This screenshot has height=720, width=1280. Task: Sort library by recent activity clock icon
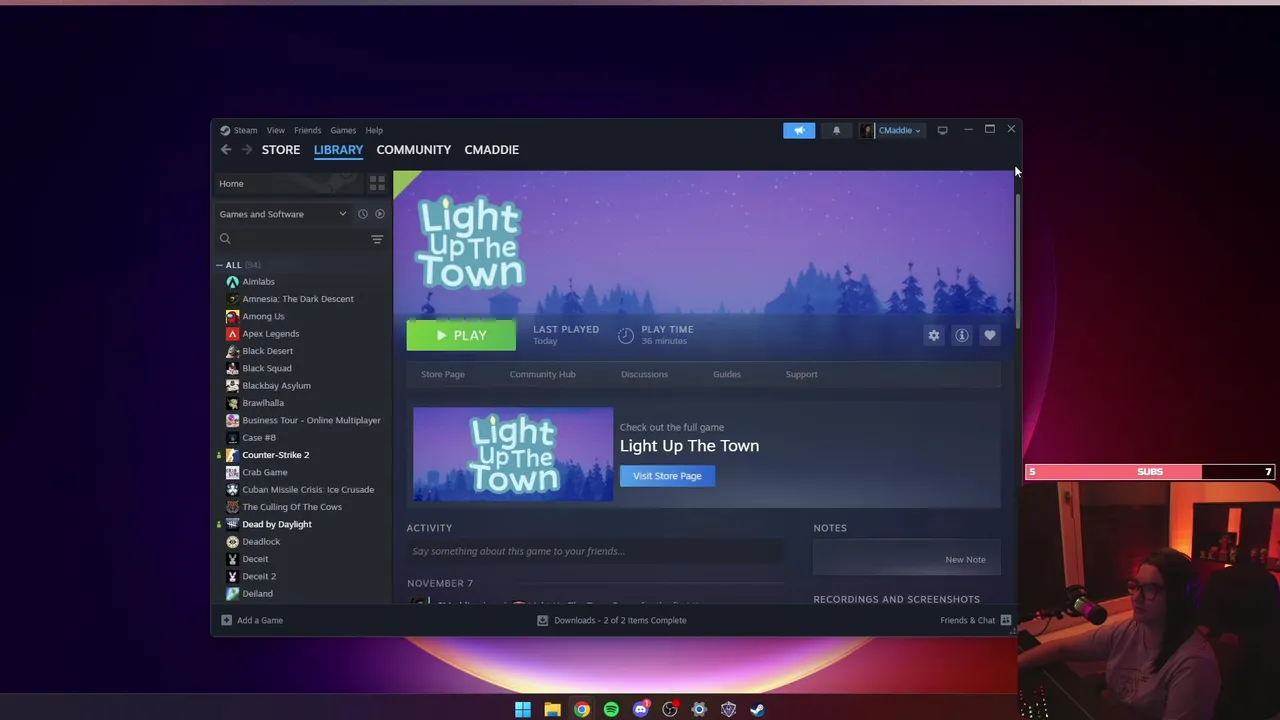point(362,214)
